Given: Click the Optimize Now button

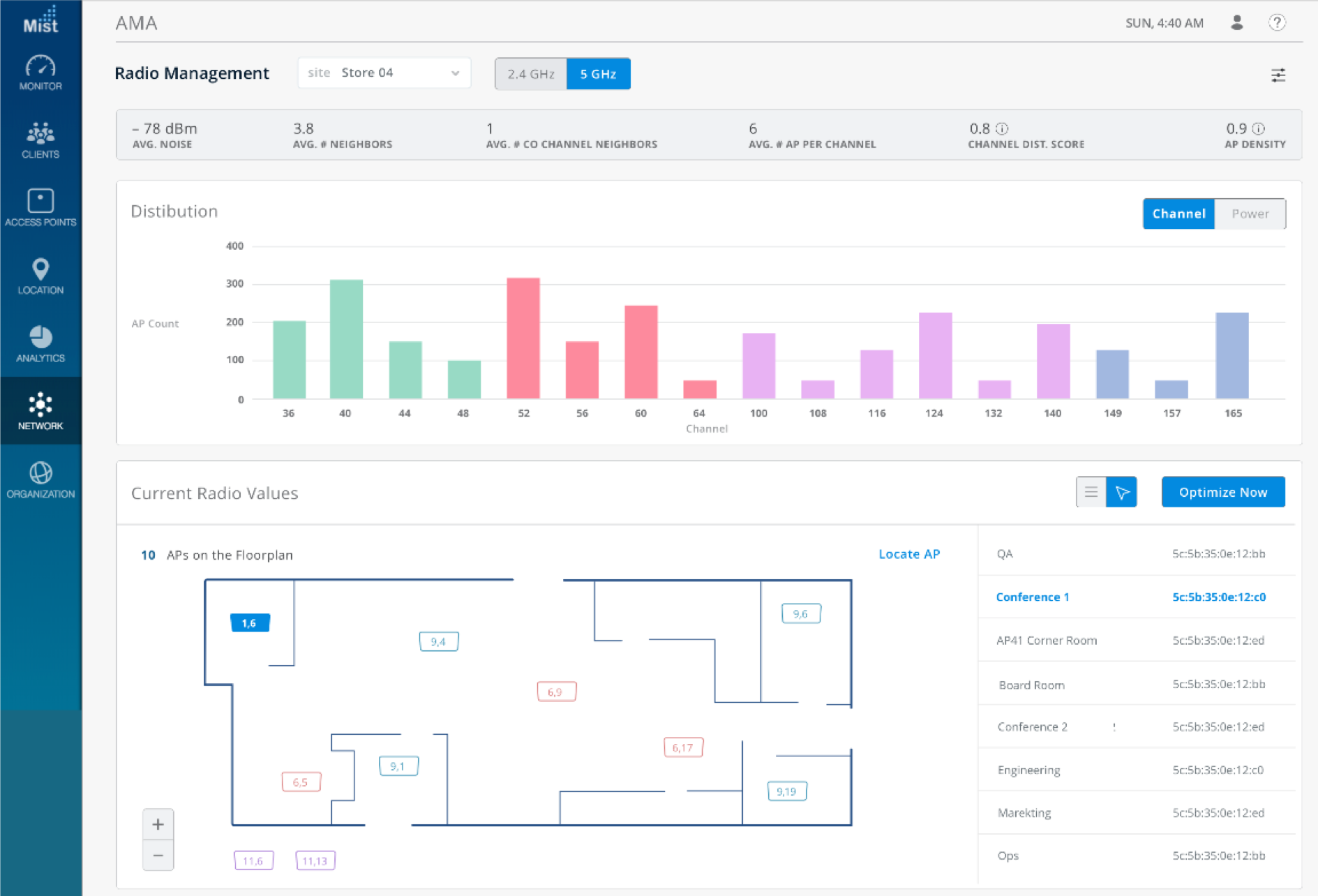Looking at the screenshot, I should (1223, 491).
